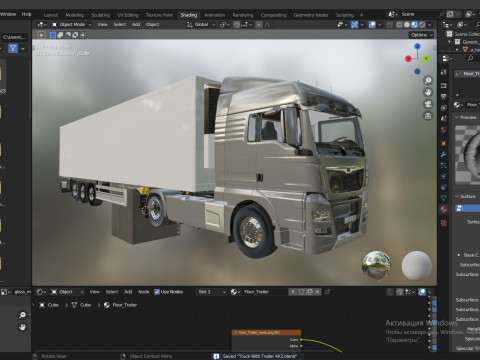This screenshot has width=480, height=360.
Task: Open the Material properties tab
Action: click(443, 209)
